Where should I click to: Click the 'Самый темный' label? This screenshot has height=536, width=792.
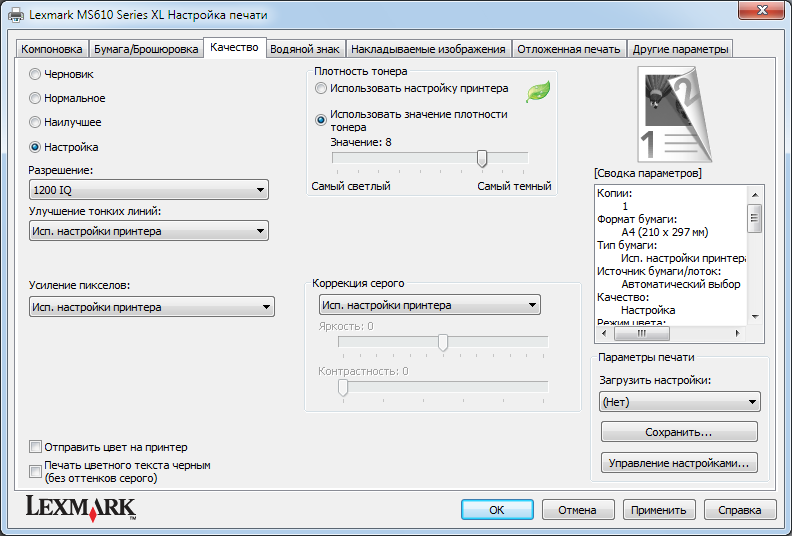coord(514,186)
